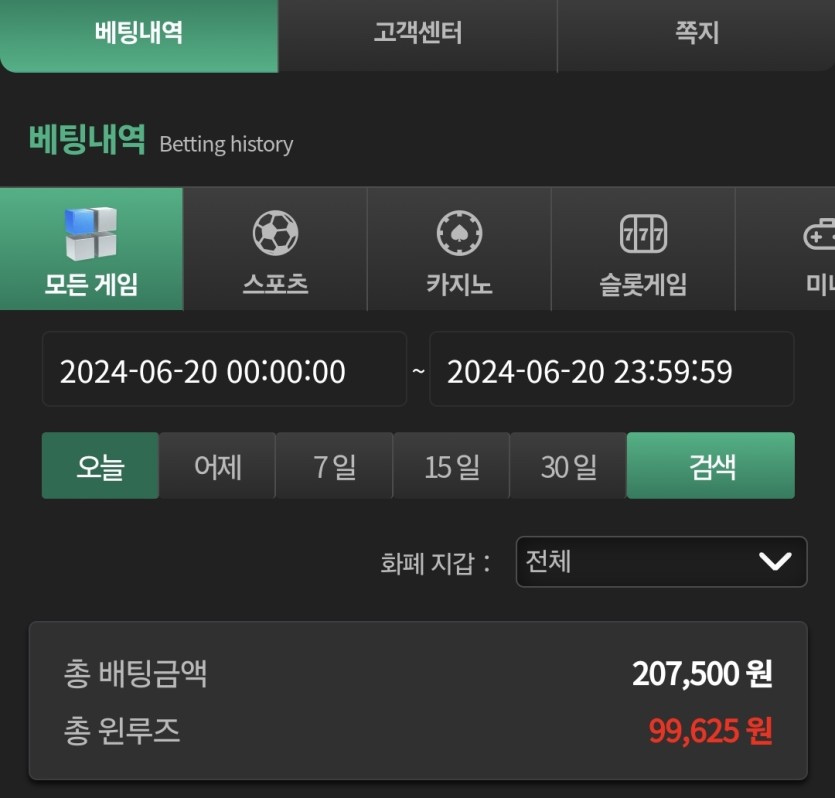Select the 모든 게임 cubes icon
This screenshot has width=835, height=798.
(91, 233)
